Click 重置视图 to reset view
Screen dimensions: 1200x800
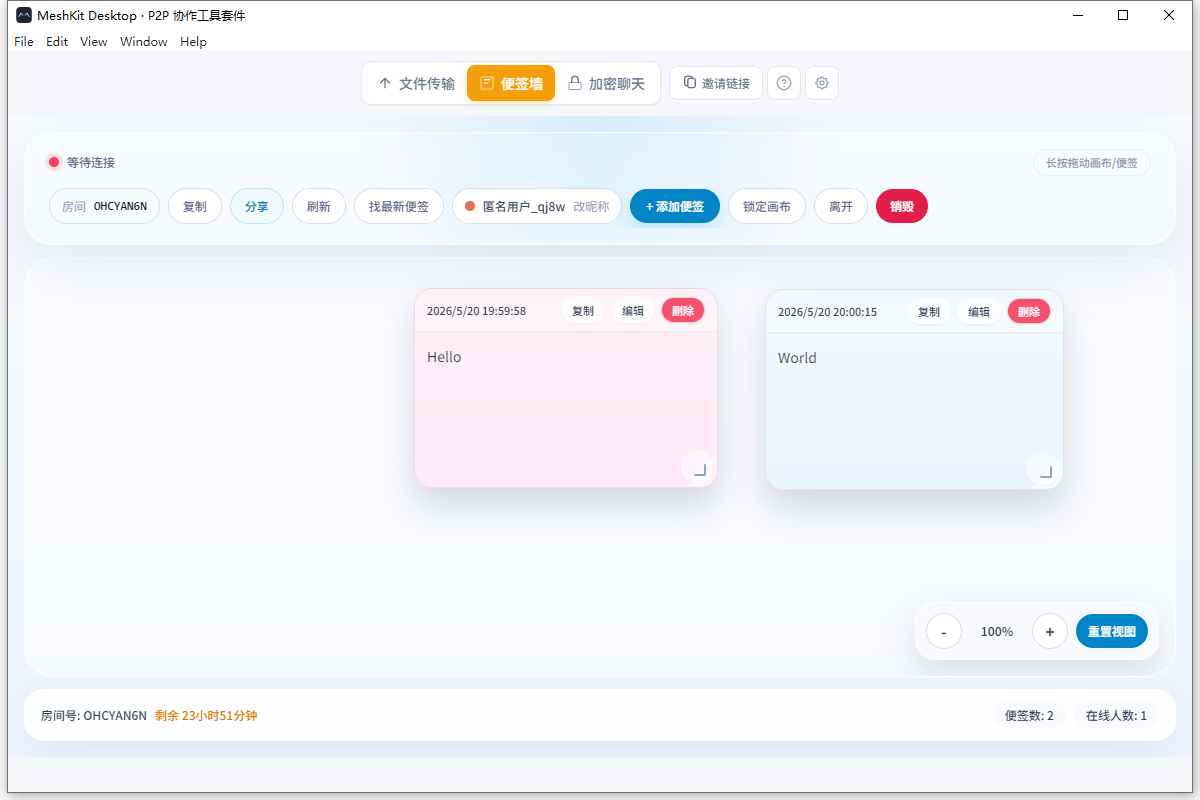tap(1112, 632)
